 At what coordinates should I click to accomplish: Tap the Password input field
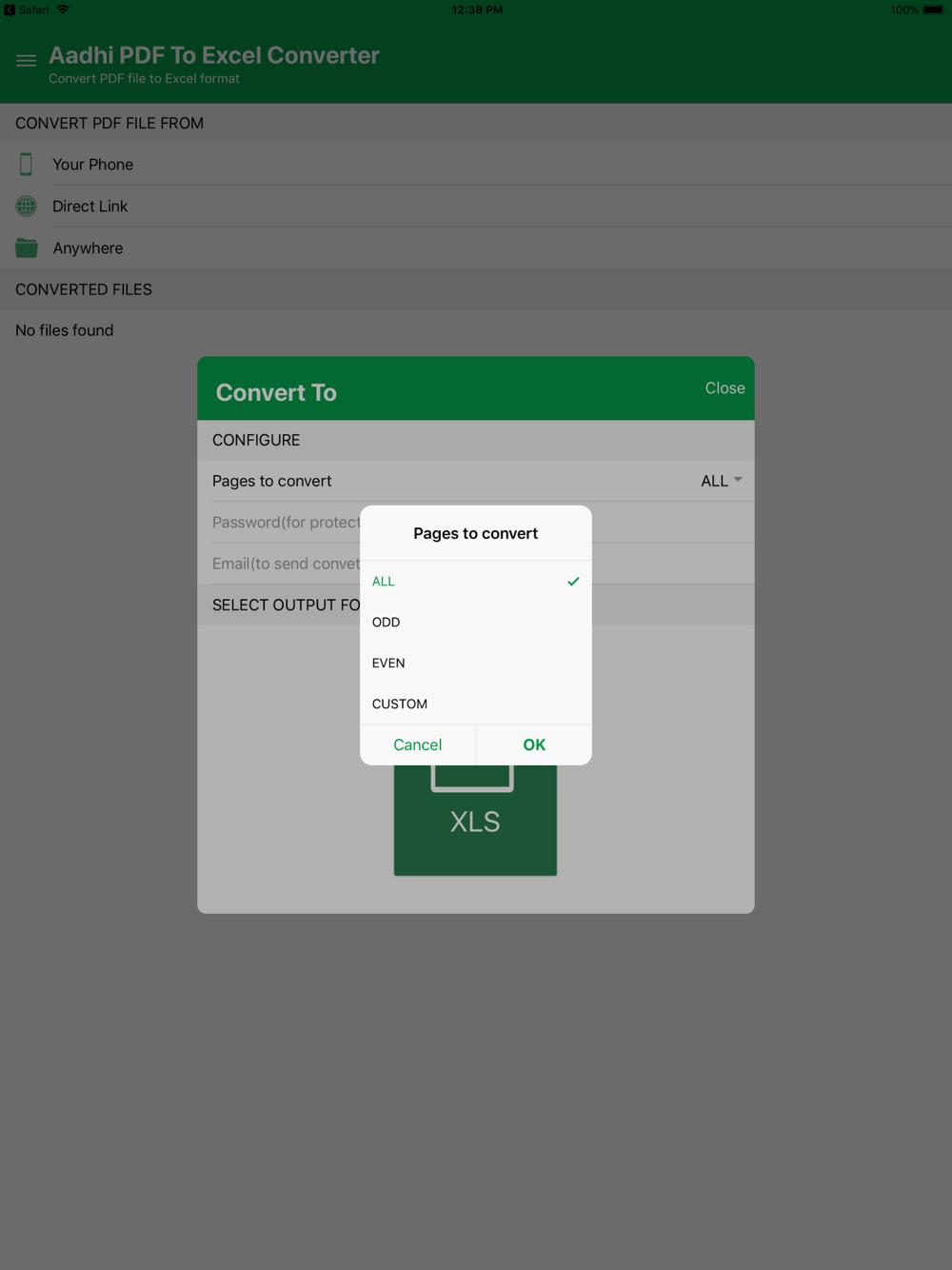tap(476, 522)
